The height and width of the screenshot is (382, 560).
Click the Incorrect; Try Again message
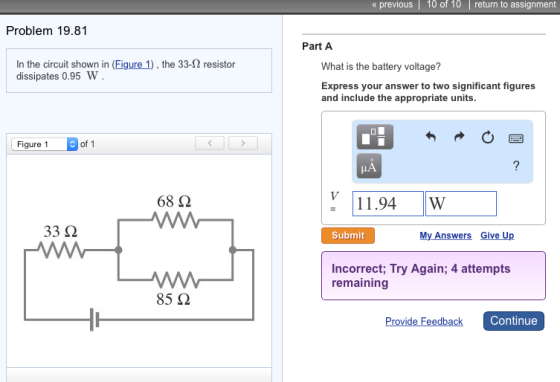pos(433,276)
